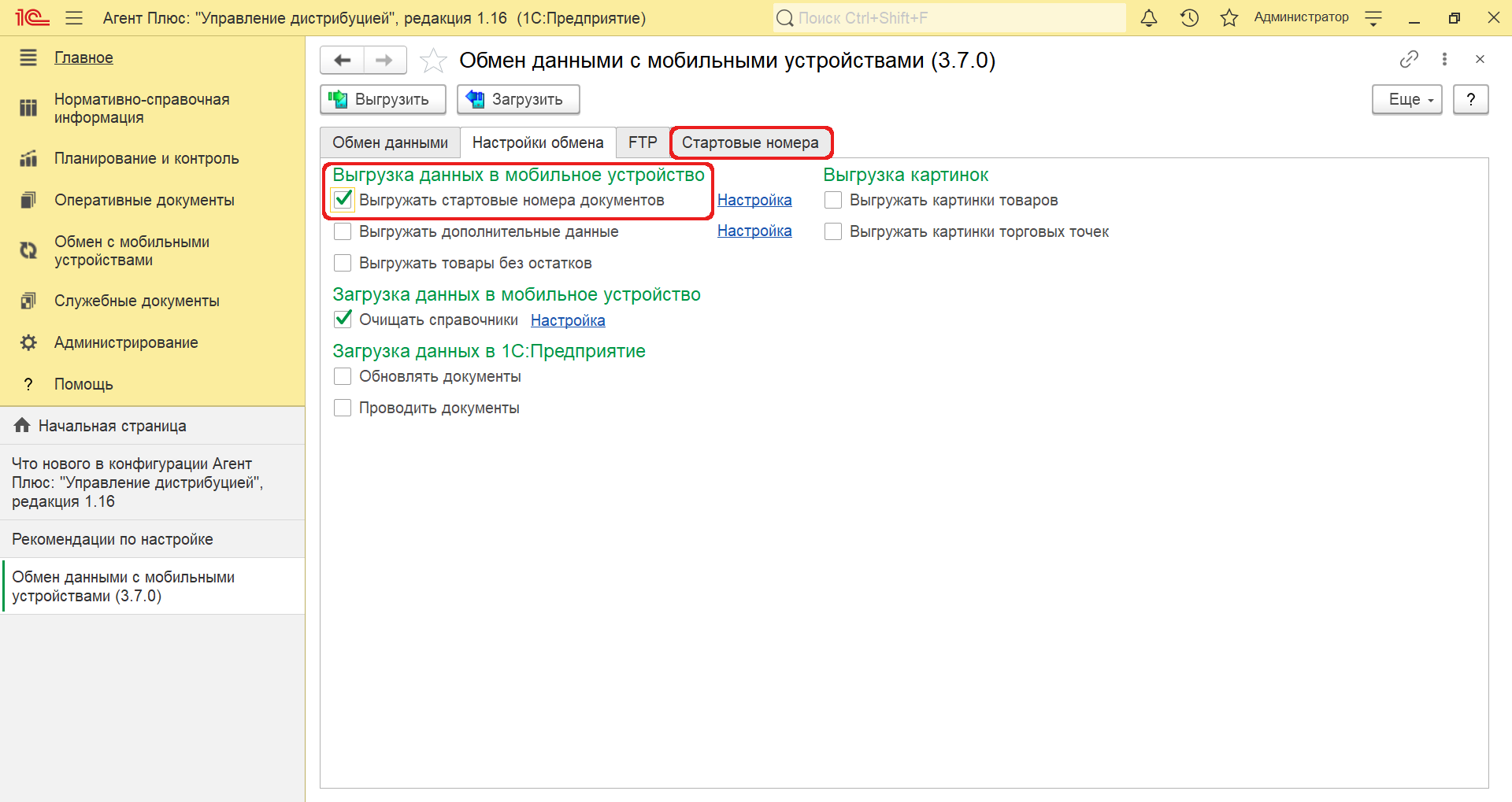Click Выгрузить button
The height and width of the screenshot is (802, 1512).
pyautogui.click(x=383, y=99)
